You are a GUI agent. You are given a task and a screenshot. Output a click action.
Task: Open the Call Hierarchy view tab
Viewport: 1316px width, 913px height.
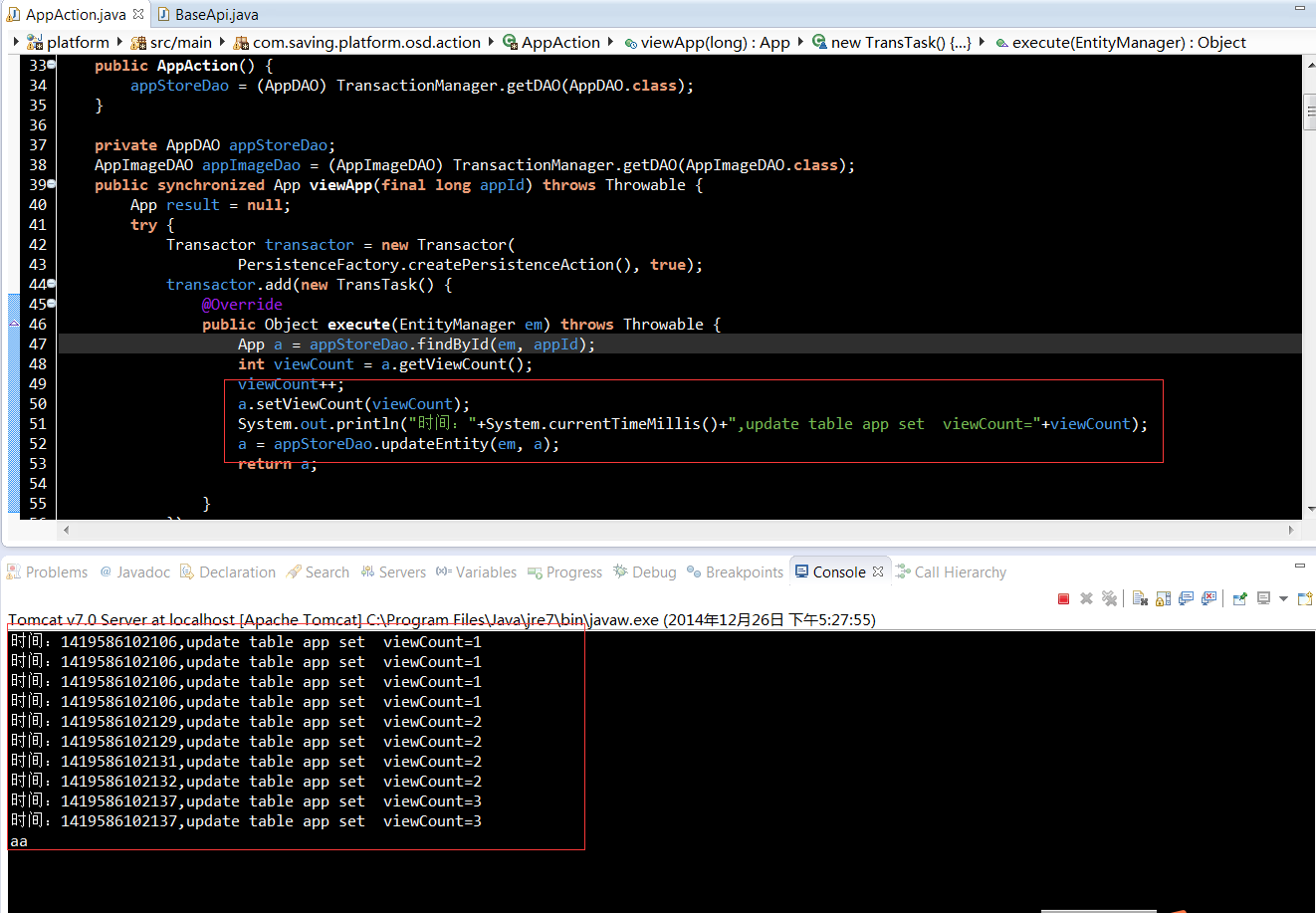click(x=951, y=571)
